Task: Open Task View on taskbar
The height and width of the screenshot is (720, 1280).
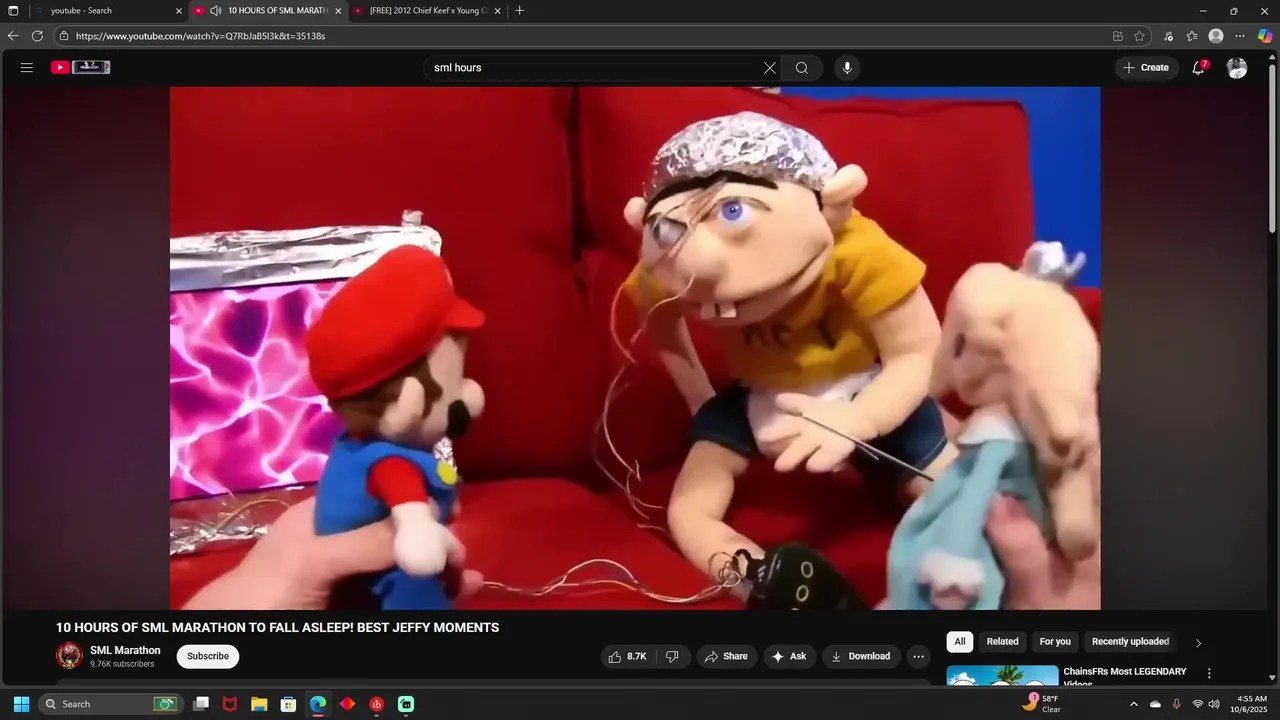Action: (201, 704)
